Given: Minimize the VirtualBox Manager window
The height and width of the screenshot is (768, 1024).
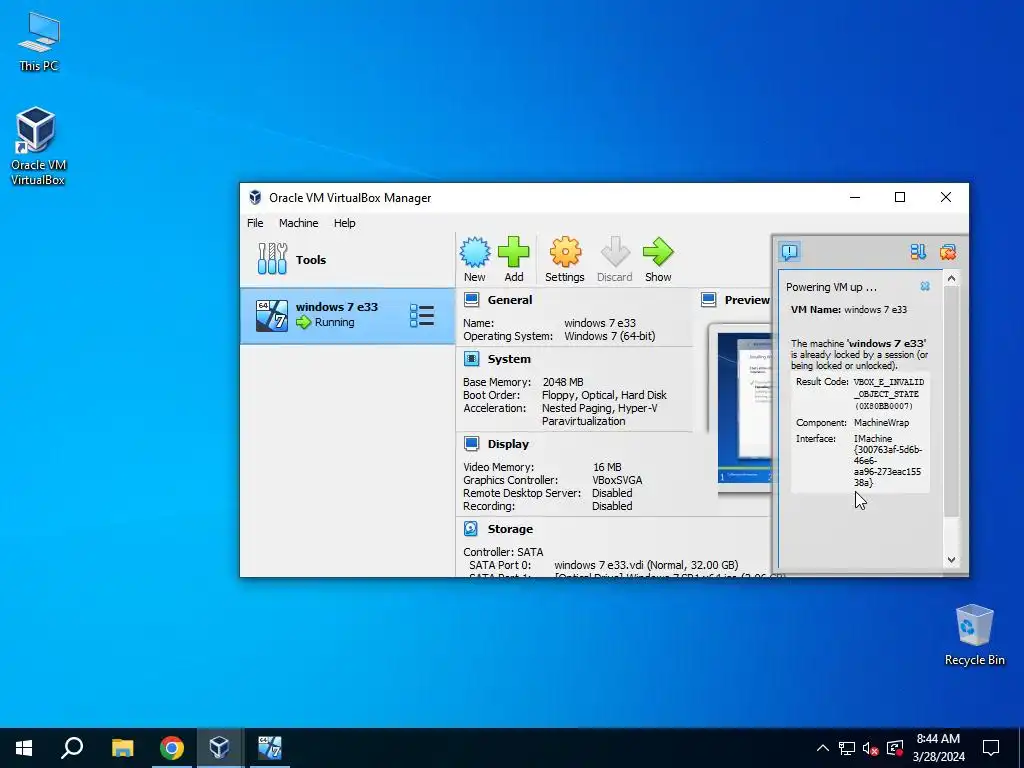Looking at the screenshot, I should tap(855, 197).
